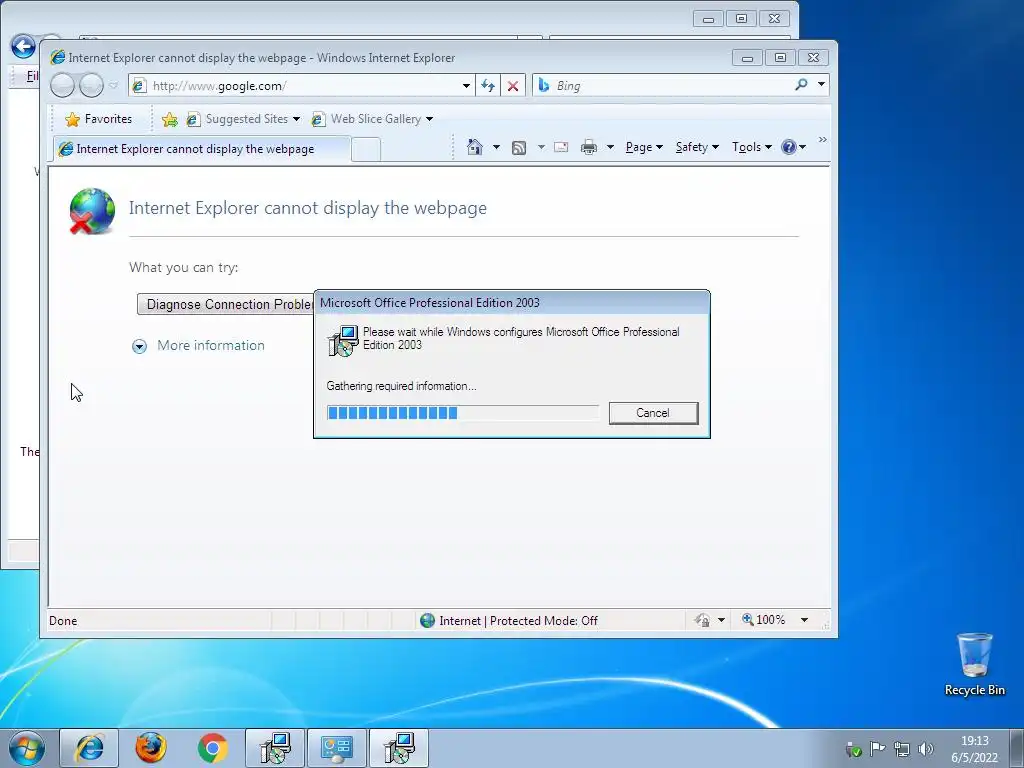Open the RSS feeds icon

click(519, 148)
